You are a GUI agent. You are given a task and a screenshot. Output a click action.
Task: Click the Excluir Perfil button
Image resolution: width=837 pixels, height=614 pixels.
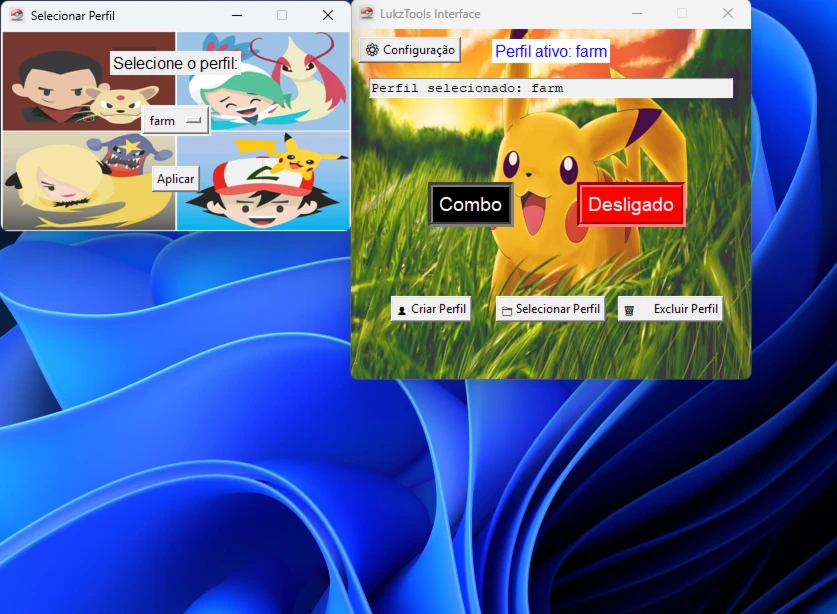tap(670, 309)
